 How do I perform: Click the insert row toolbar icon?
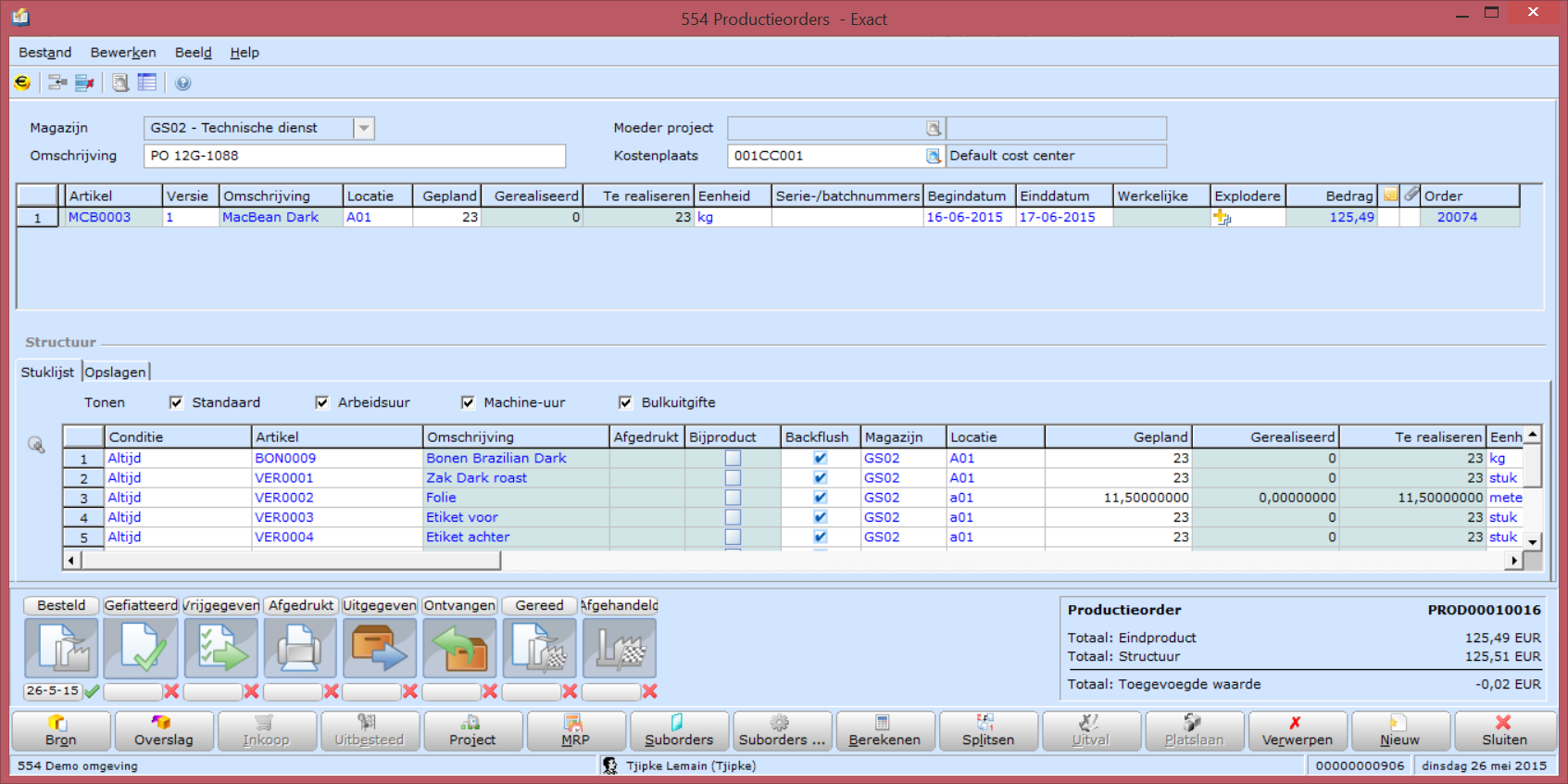(x=57, y=82)
